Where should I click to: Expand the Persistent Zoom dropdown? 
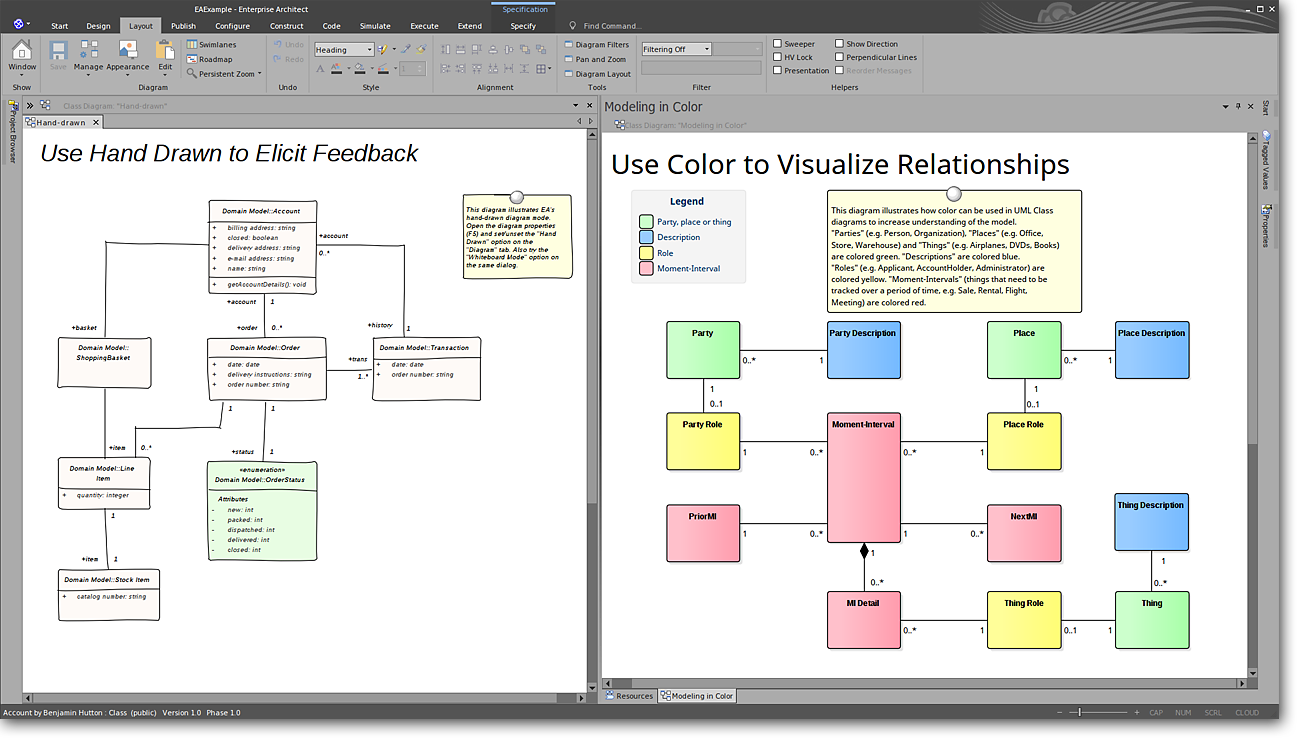click(x=259, y=74)
